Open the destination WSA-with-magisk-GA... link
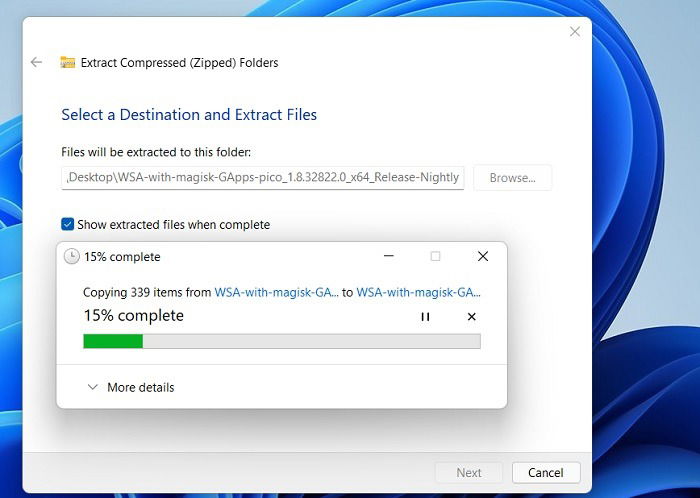 pyautogui.click(x=418, y=292)
